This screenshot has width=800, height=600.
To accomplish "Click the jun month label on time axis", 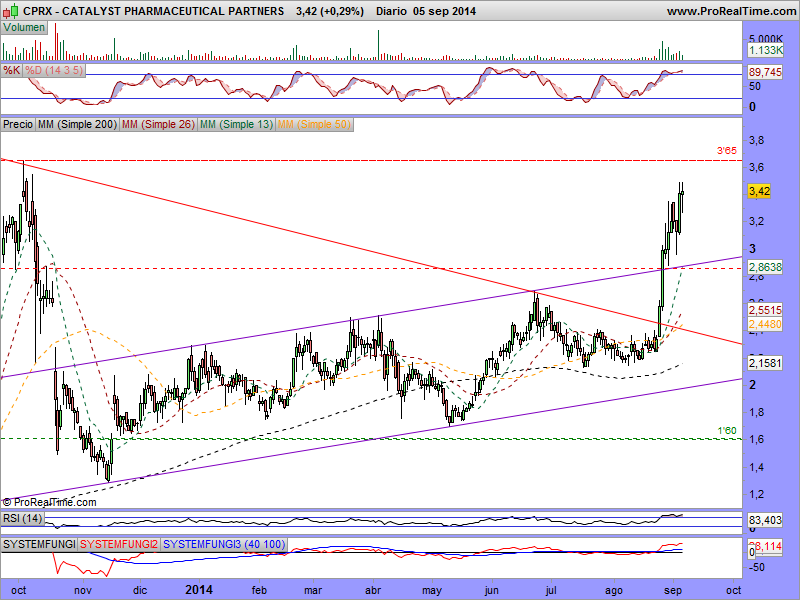I will pyautogui.click(x=491, y=590).
